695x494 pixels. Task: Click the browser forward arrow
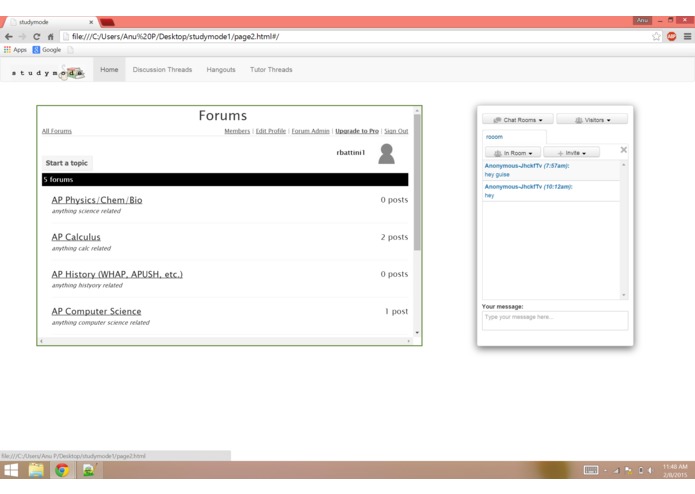[22, 37]
